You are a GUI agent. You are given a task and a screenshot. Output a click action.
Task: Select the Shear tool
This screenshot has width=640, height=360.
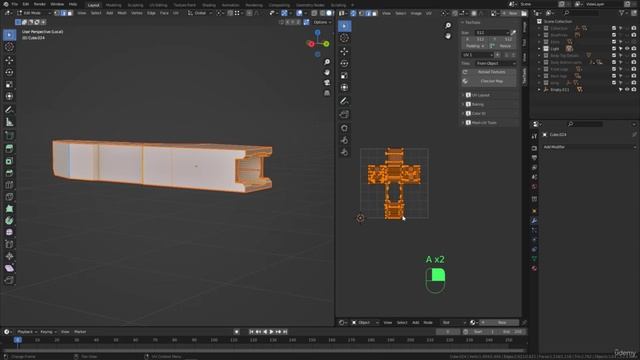[9, 268]
